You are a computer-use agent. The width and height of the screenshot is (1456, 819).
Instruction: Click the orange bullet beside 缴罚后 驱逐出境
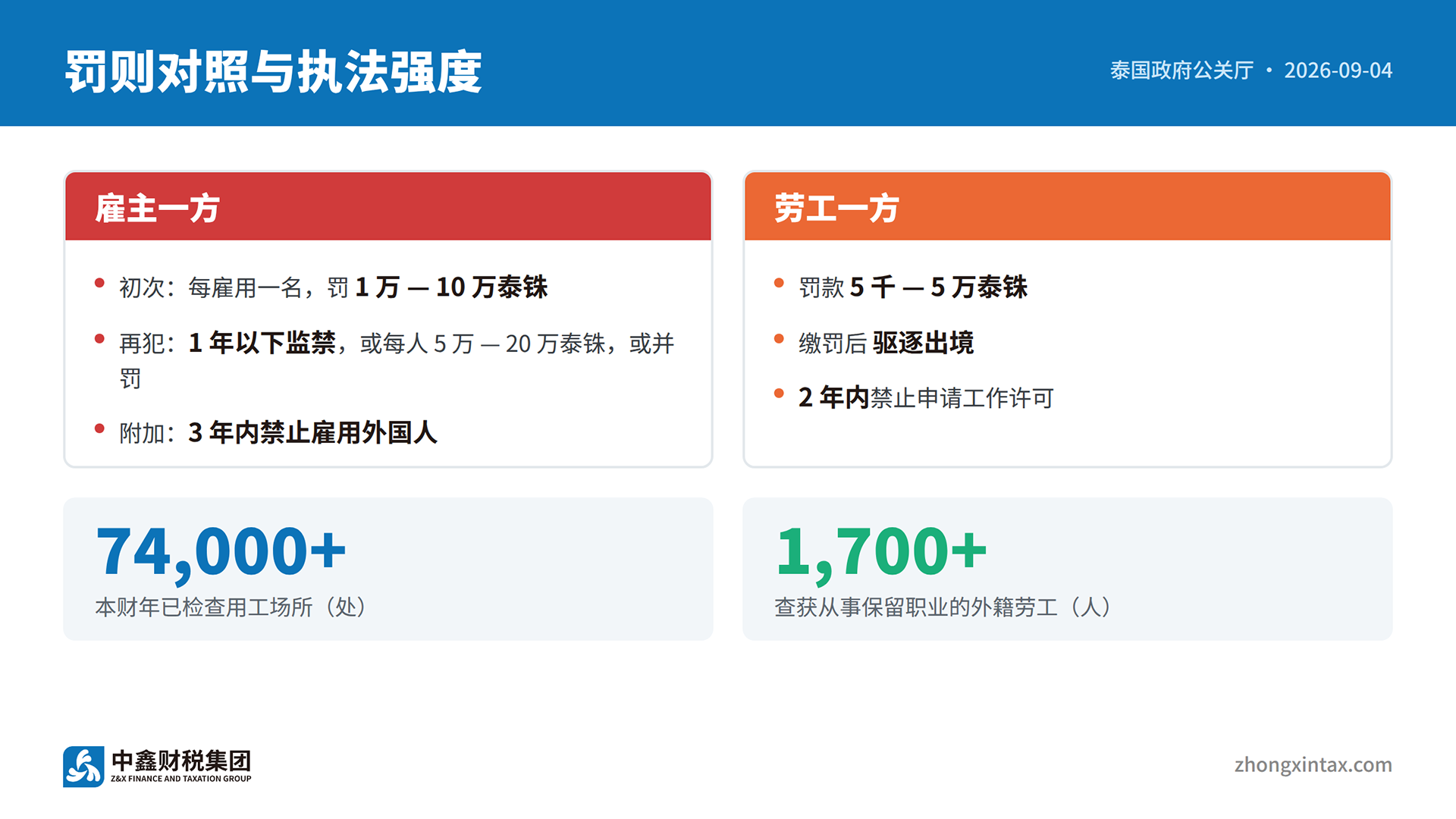point(779,339)
